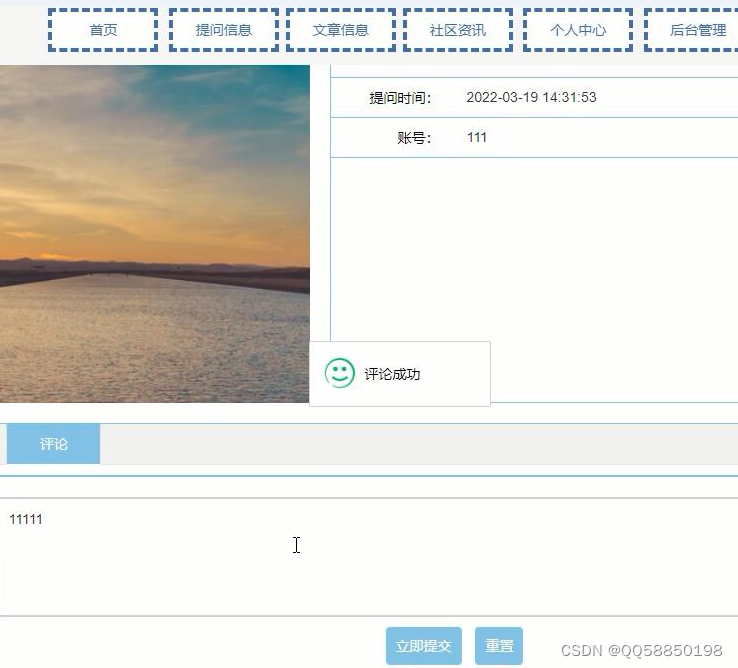Open 后台管理 navigation item
This screenshot has width=738, height=668.
coord(691,30)
